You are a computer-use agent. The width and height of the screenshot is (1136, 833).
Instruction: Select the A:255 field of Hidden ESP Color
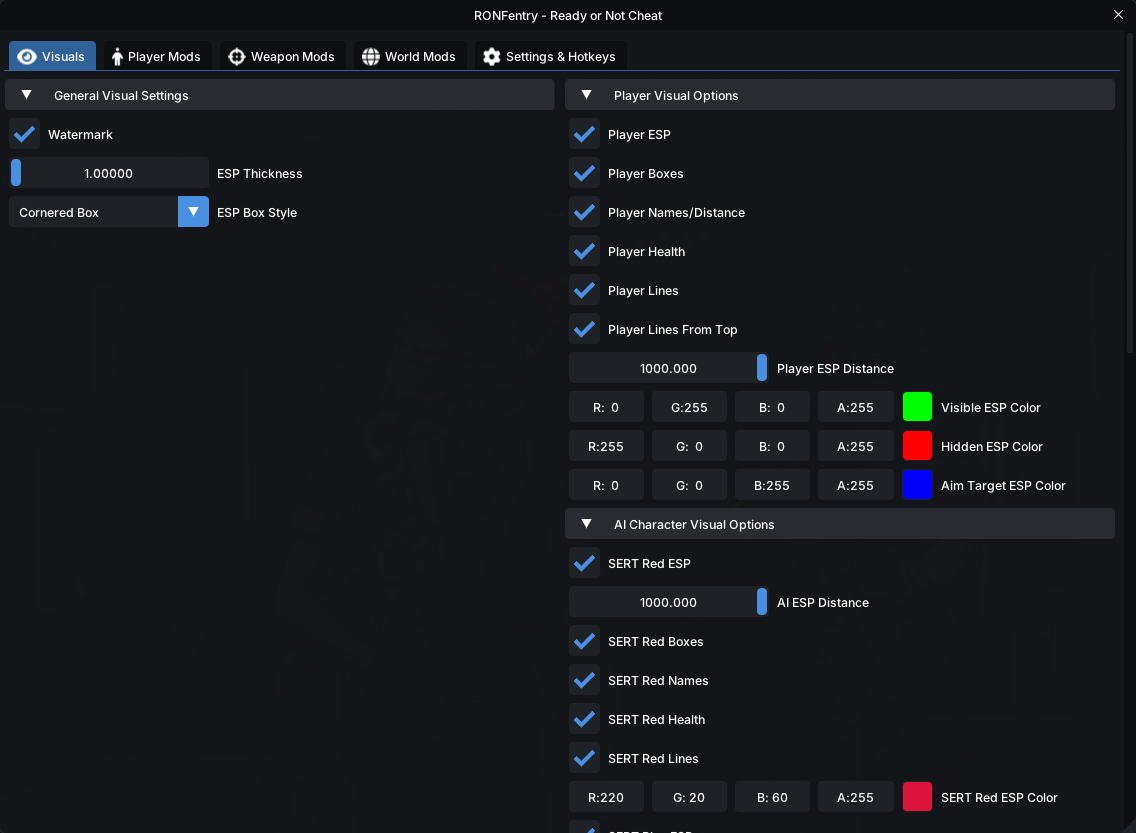(856, 446)
